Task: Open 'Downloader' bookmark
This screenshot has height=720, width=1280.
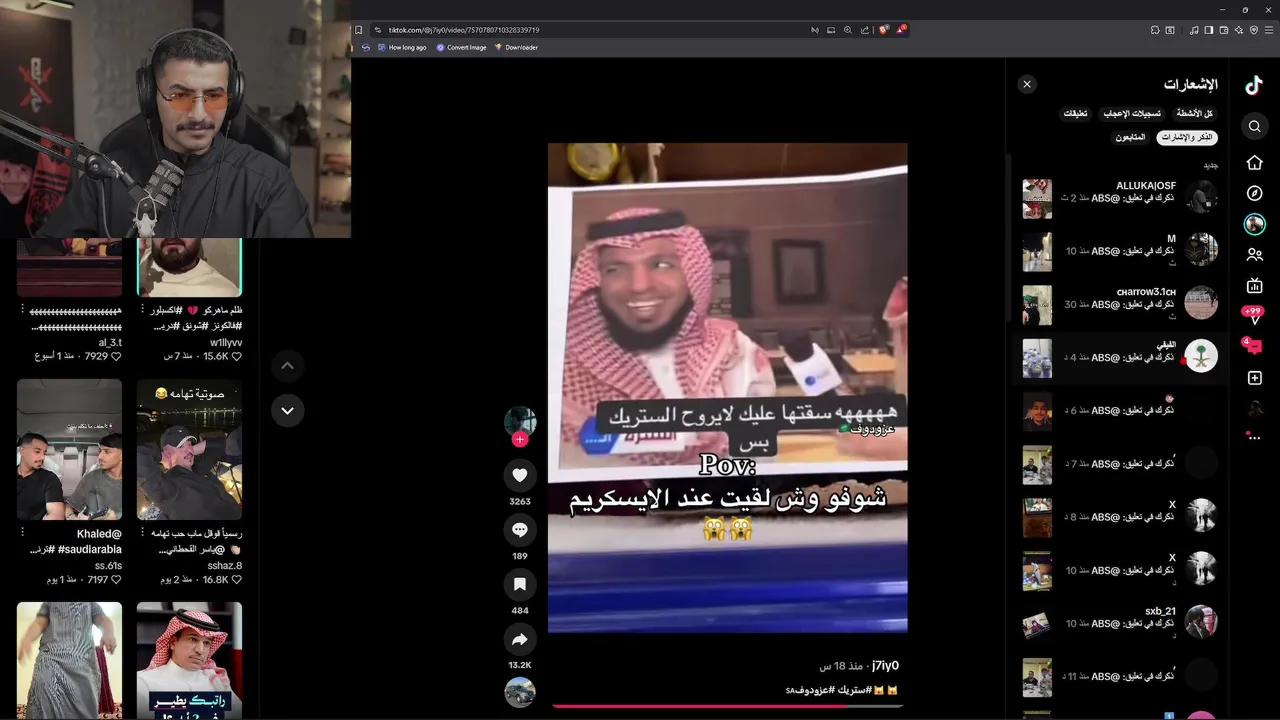Action: 516,47
